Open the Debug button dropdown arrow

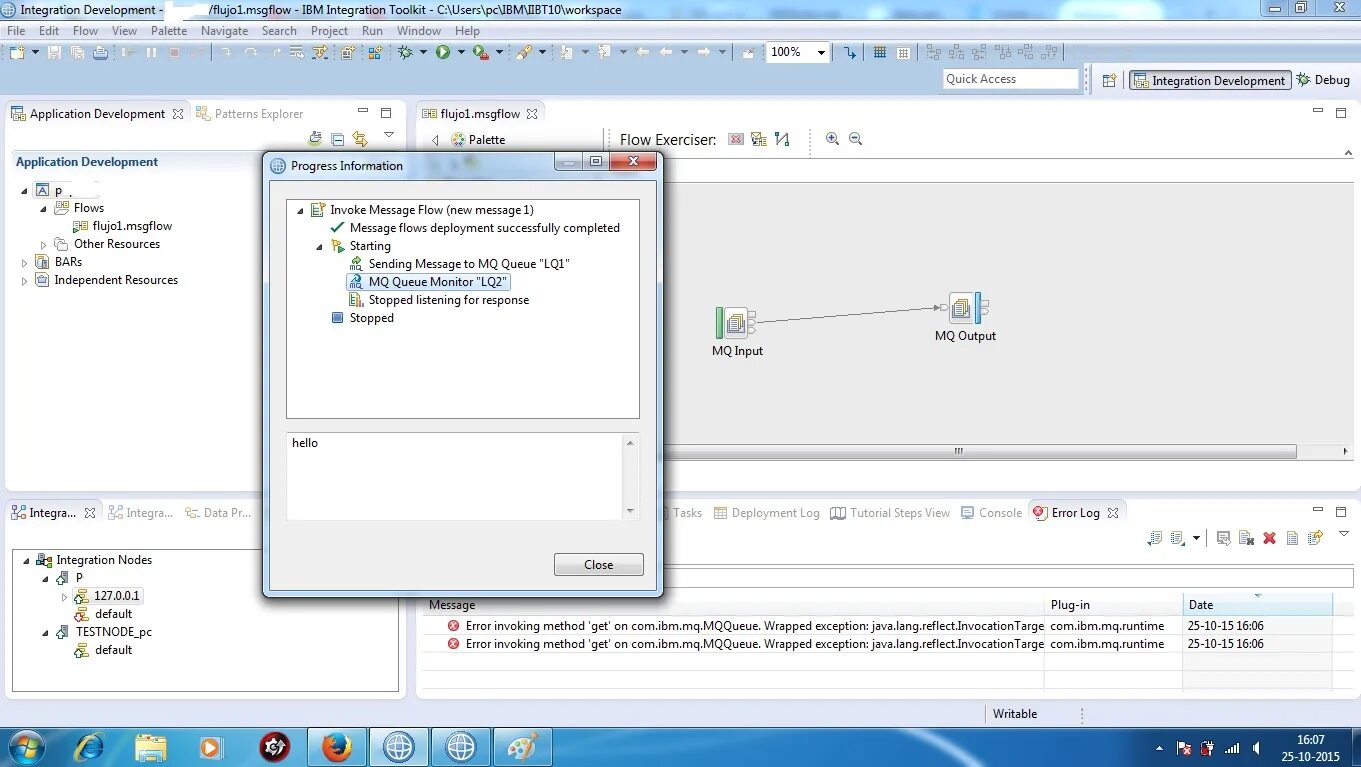[x=423, y=52]
